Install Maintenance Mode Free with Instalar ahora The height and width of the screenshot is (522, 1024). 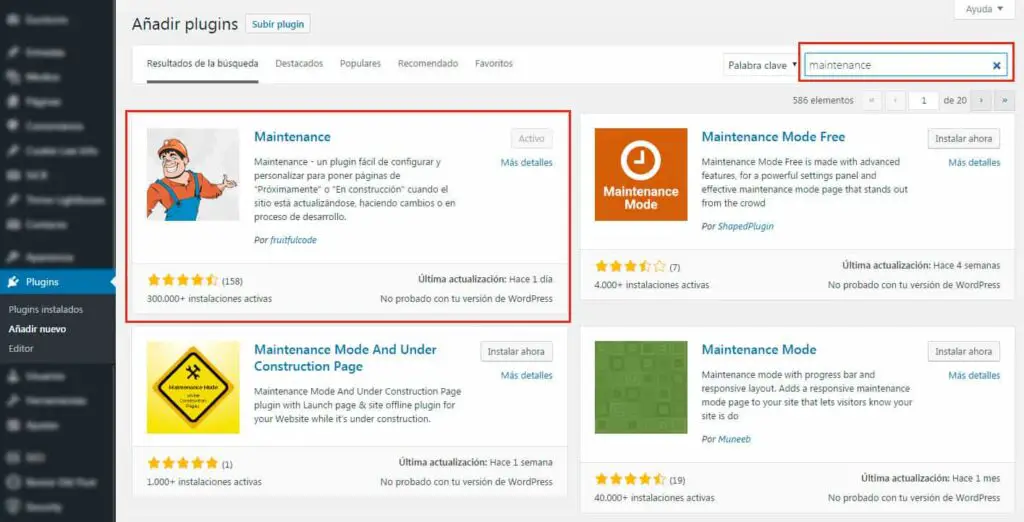coord(963,139)
